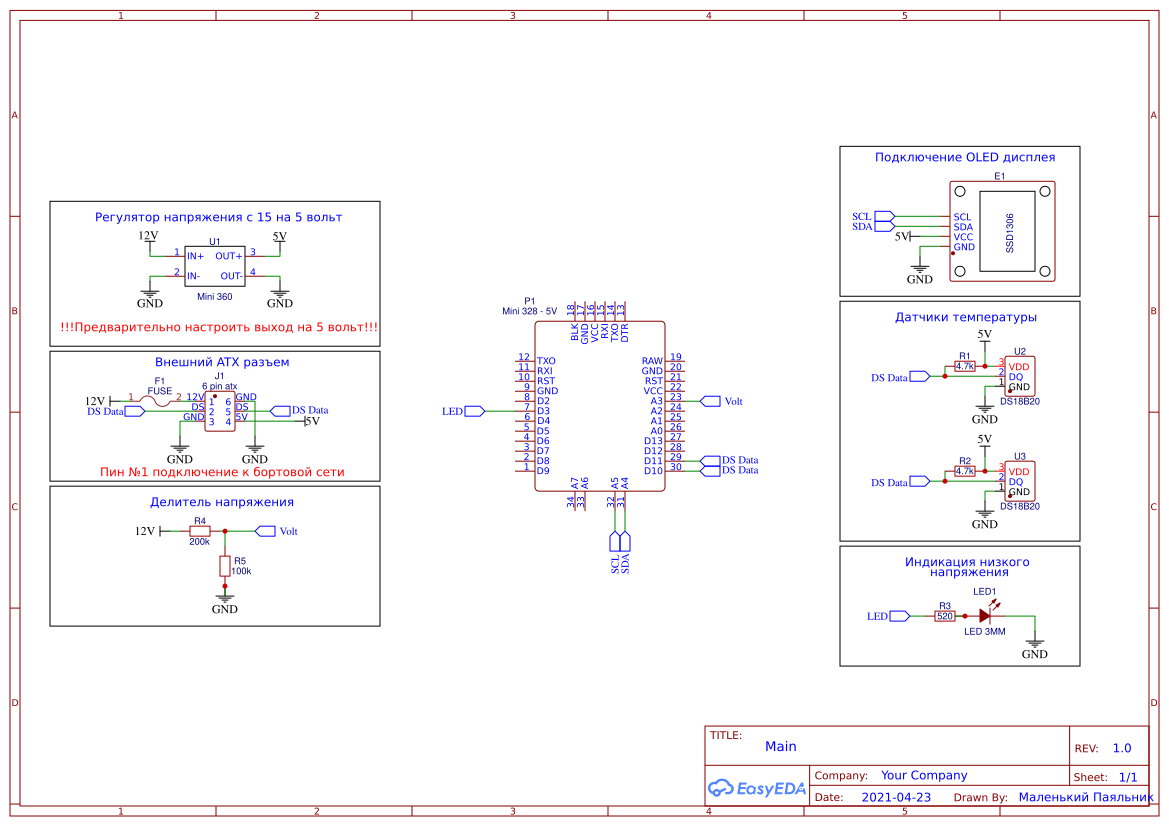Screen dimensions: 1169x826
Task: Click the Volt net flag on pin A3
Action: click(713, 399)
